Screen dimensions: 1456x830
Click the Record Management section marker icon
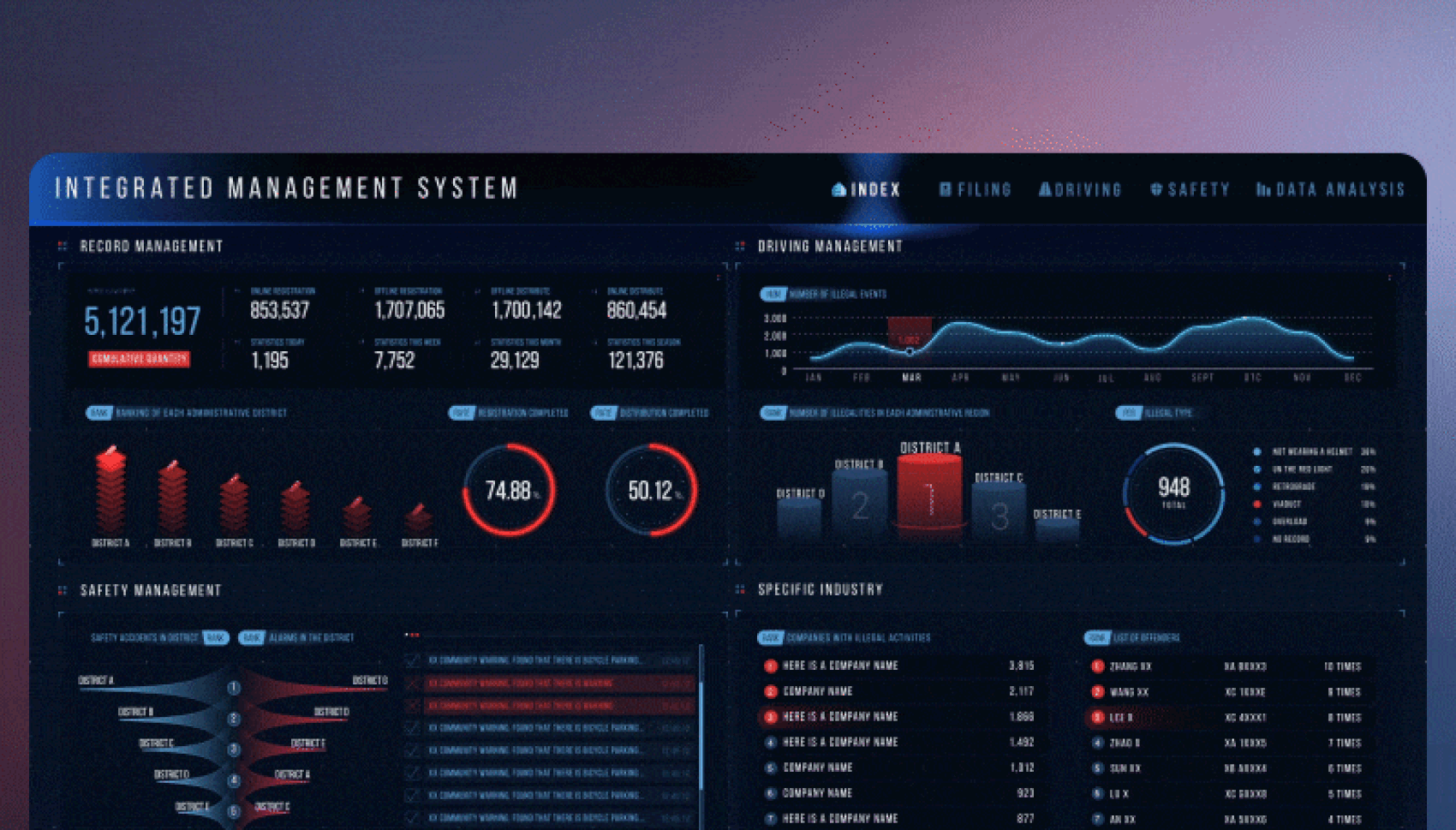(x=62, y=246)
